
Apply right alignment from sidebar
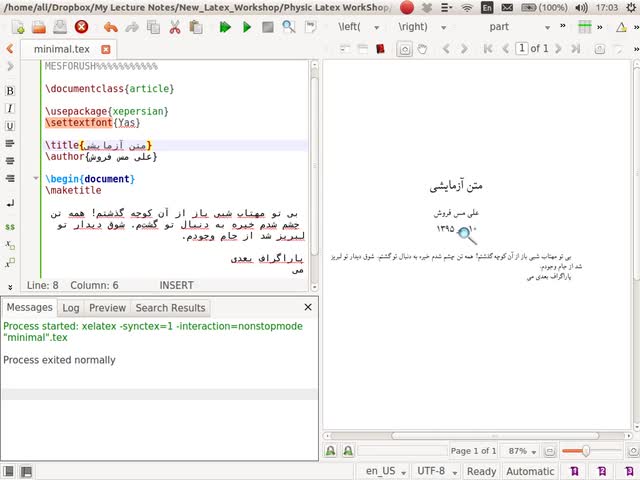(10, 178)
